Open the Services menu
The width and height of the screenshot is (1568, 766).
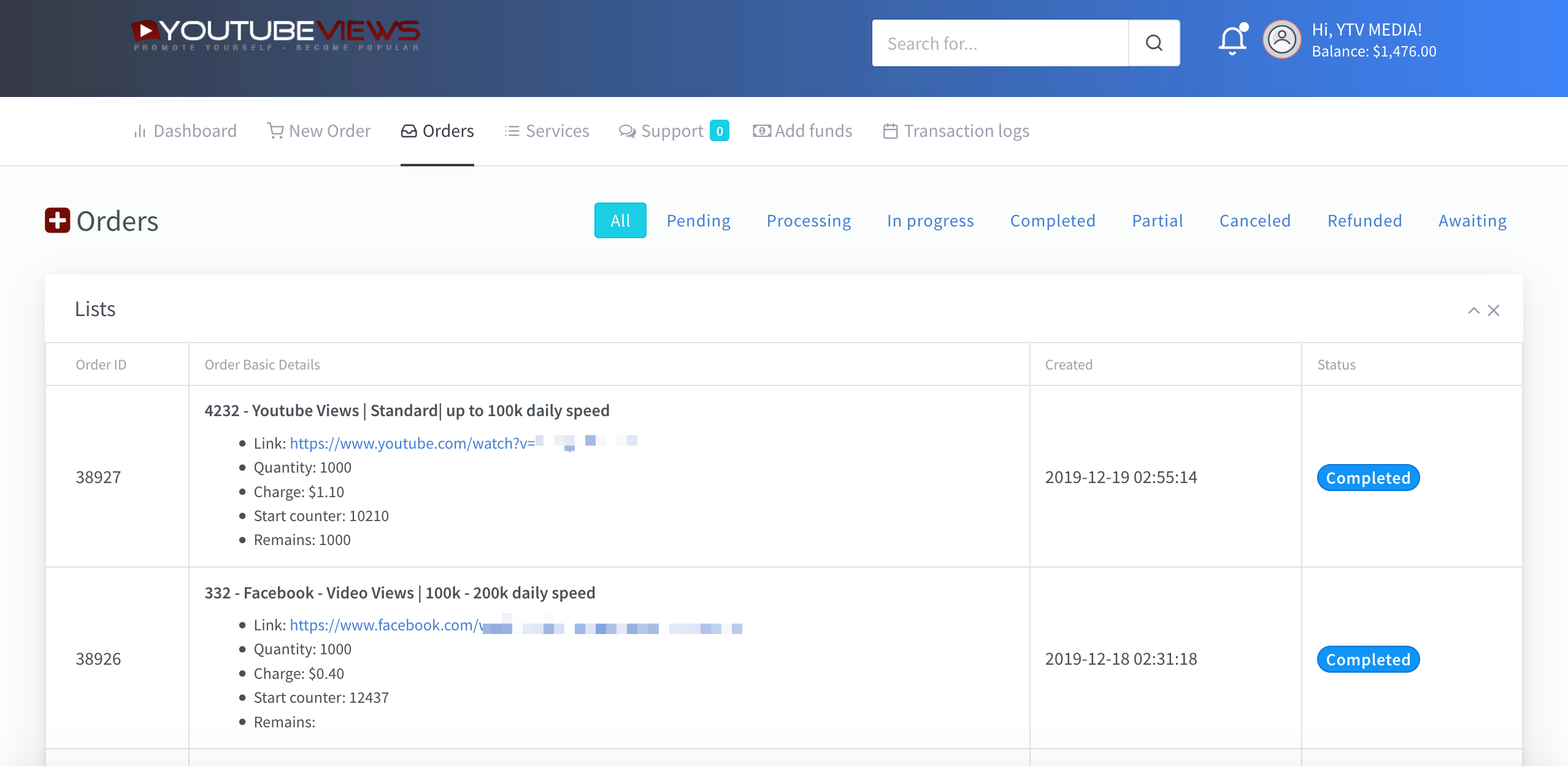pyautogui.click(x=547, y=131)
